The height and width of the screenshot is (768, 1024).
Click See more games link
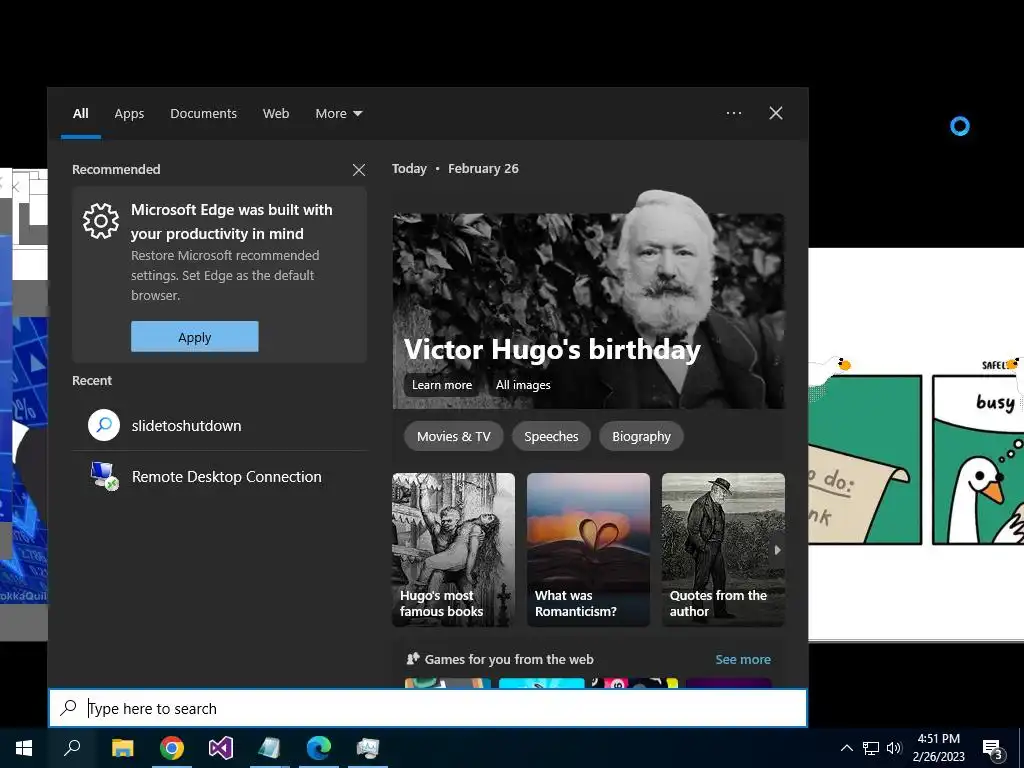743,660
